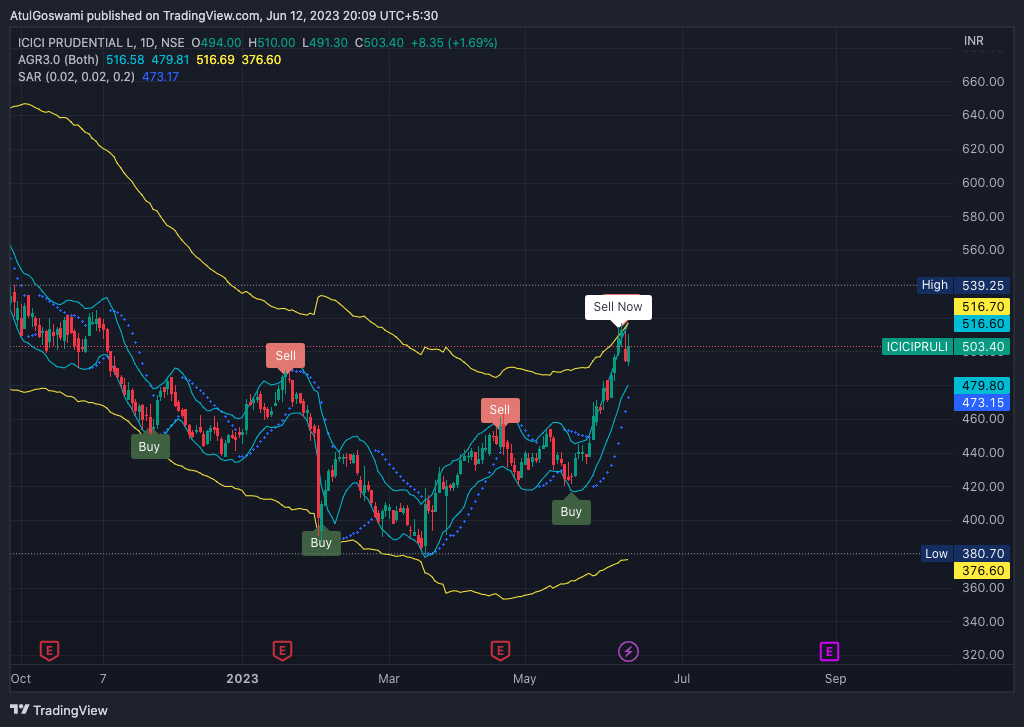This screenshot has width=1024, height=727.
Task: Click the Low 380.70 price label
Action: (x=965, y=554)
